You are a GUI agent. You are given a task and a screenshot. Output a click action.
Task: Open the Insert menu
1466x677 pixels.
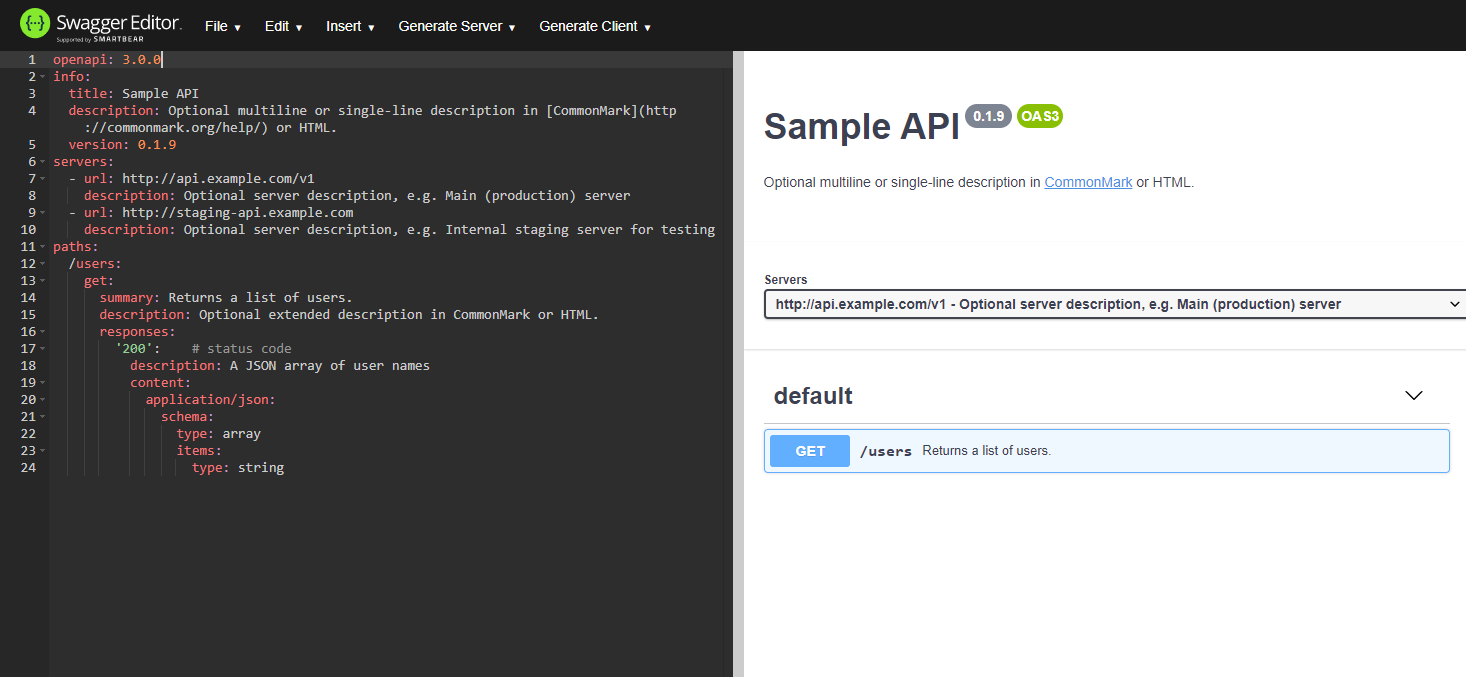point(350,27)
